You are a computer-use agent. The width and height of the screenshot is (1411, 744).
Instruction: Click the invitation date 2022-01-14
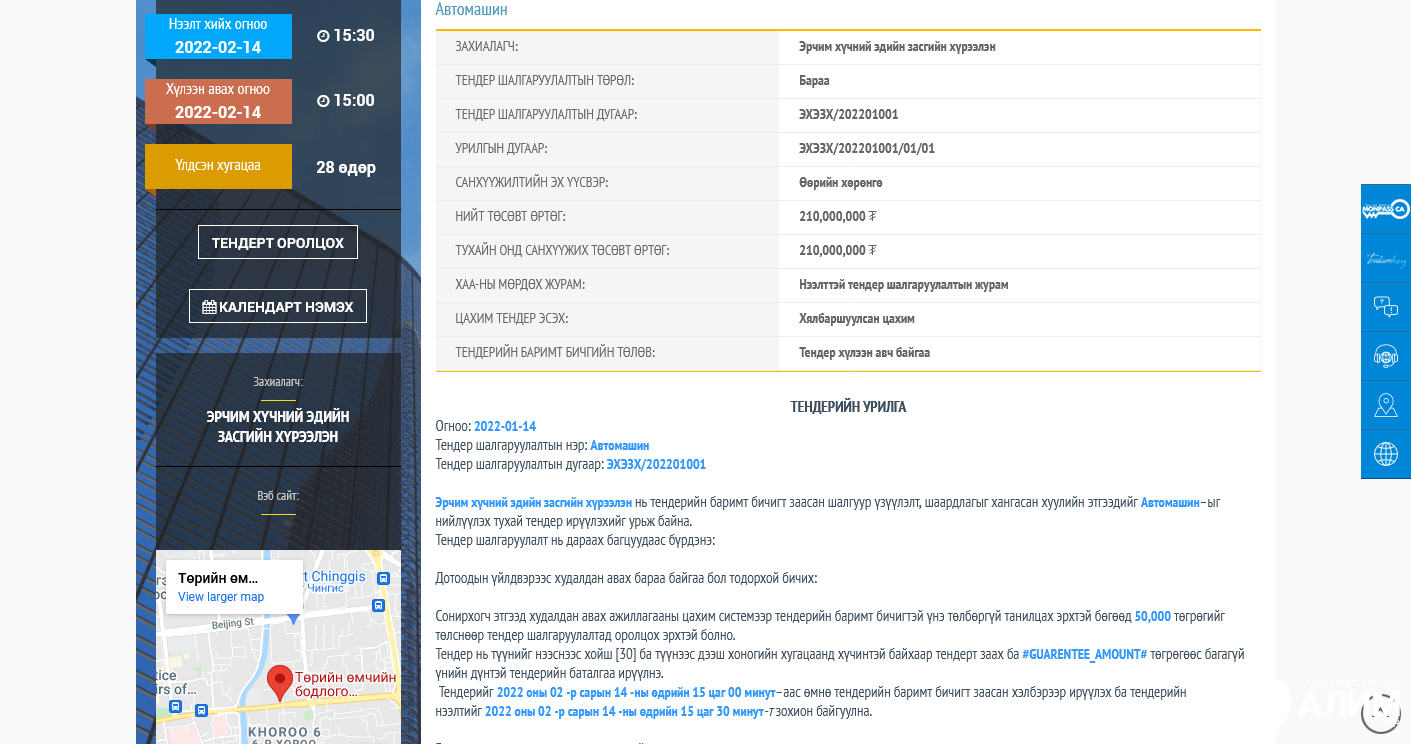click(505, 426)
